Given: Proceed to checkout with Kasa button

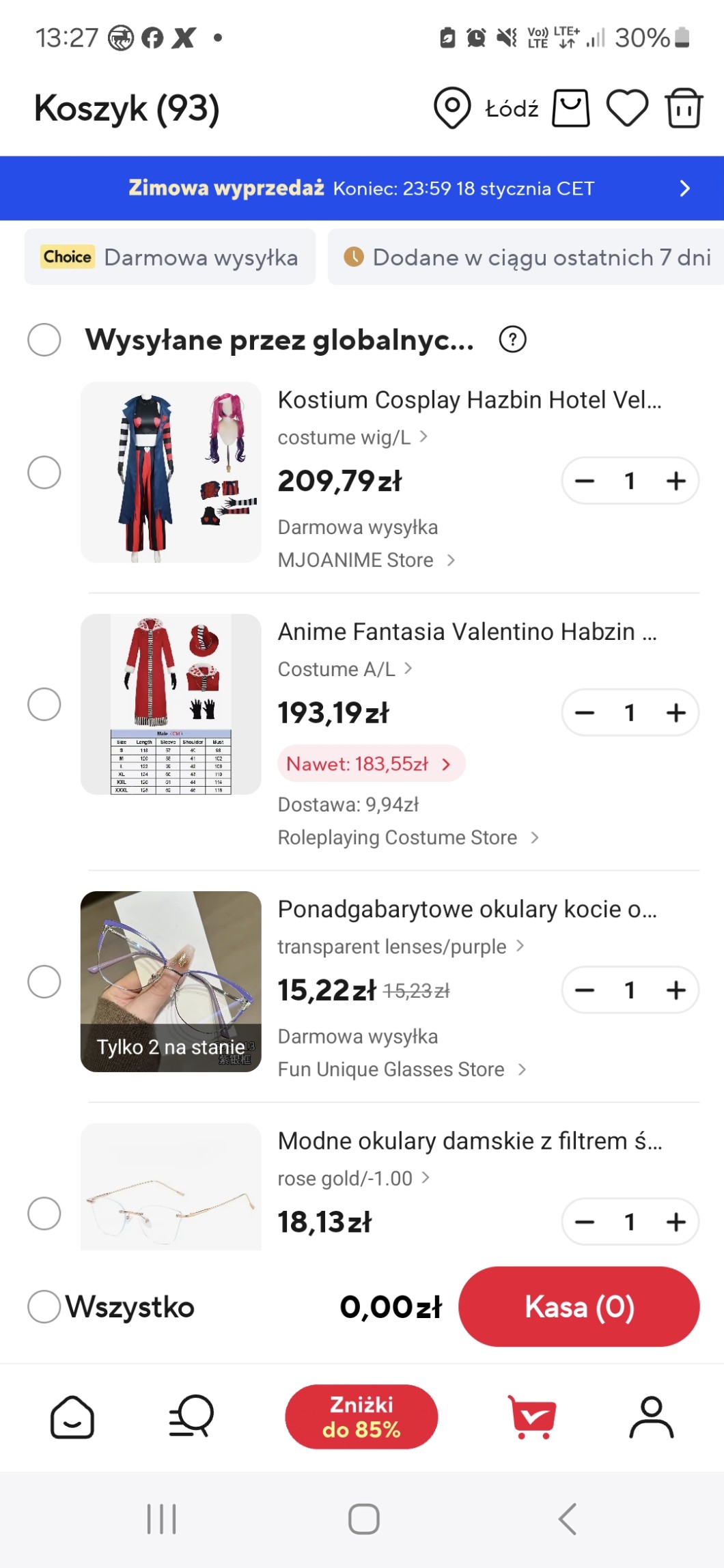Looking at the screenshot, I should click(579, 1306).
